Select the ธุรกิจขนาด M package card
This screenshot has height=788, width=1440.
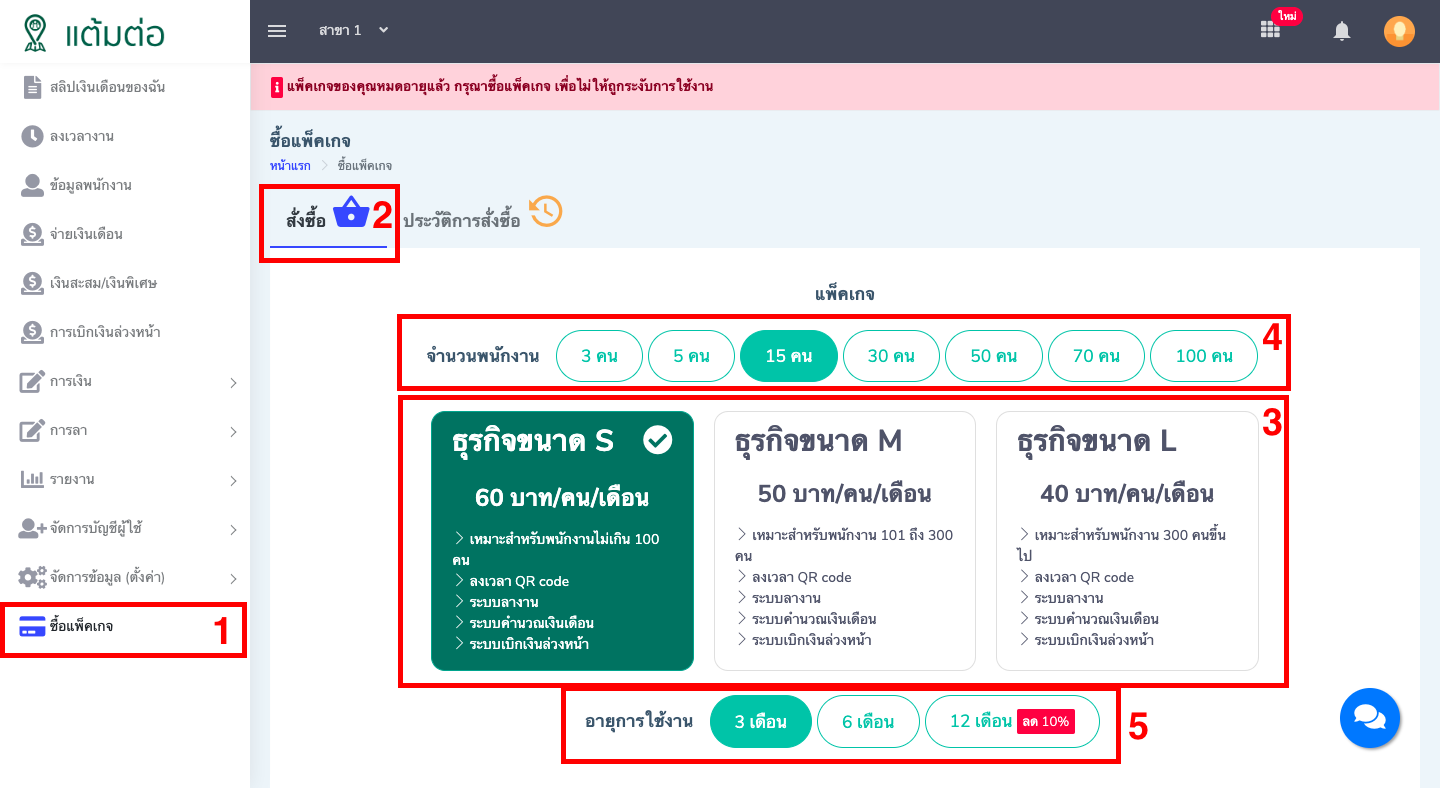point(844,540)
